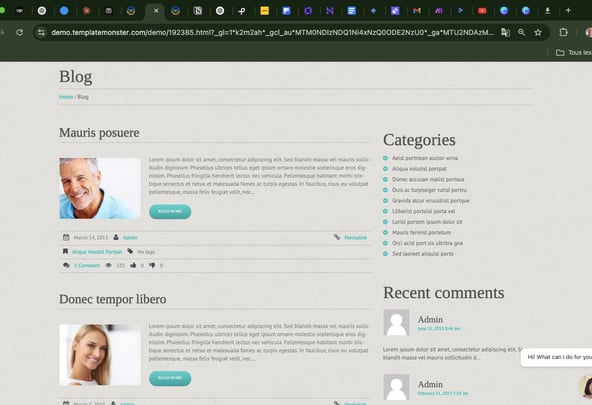Click the chat assistant avatar icon
The image size is (592, 405).
click(x=586, y=387)
